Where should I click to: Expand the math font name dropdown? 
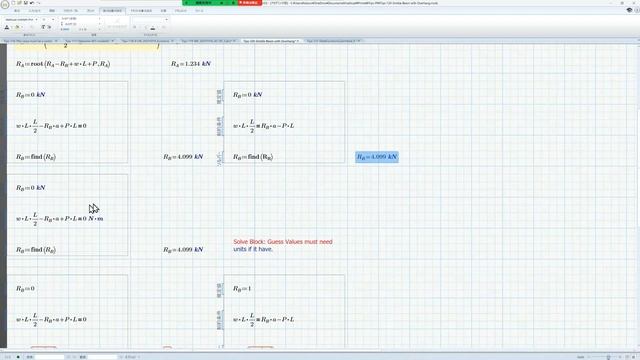pyautogui.click(x=36, y=19)
